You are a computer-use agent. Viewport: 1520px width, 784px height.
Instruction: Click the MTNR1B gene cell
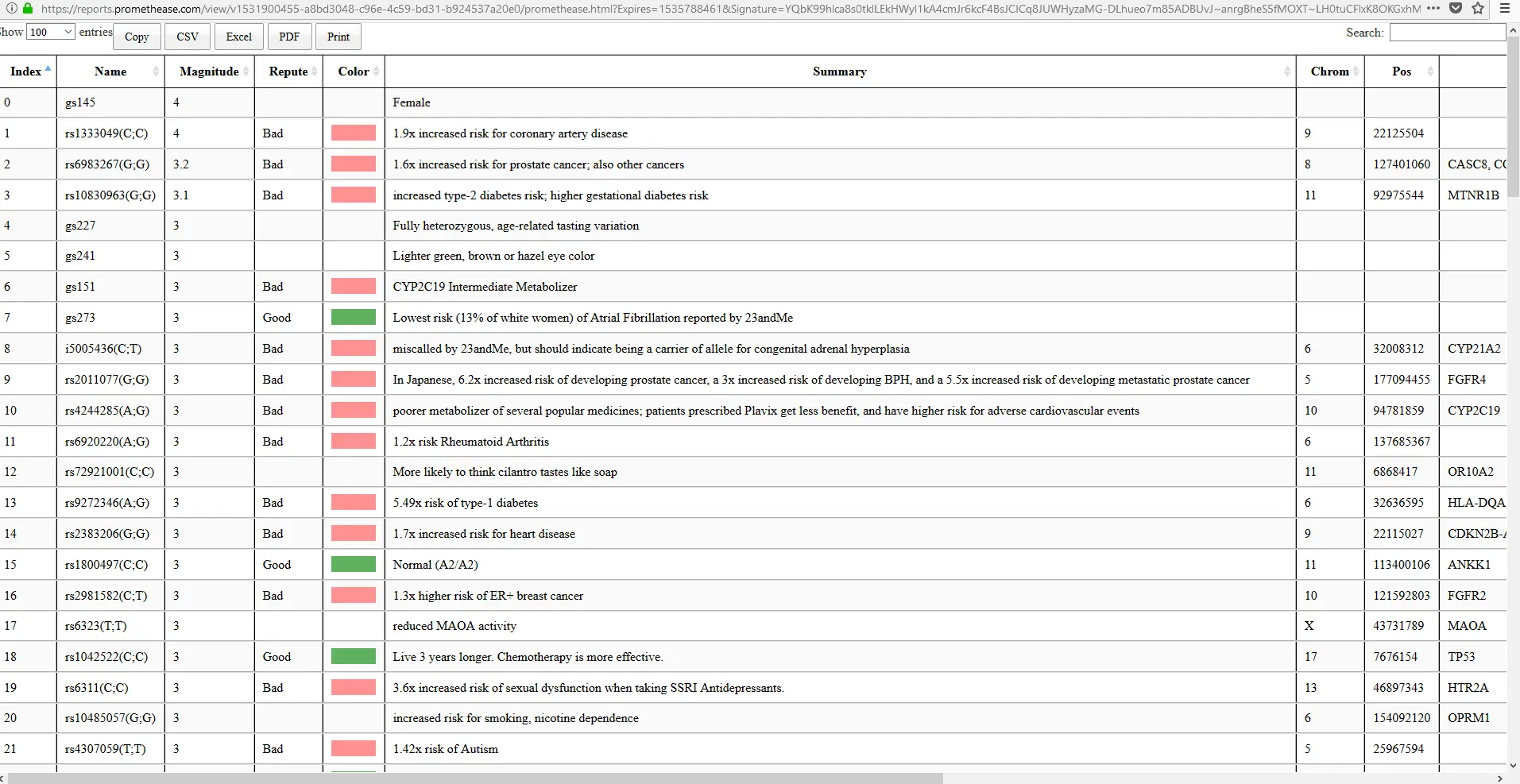(1473, 195)
